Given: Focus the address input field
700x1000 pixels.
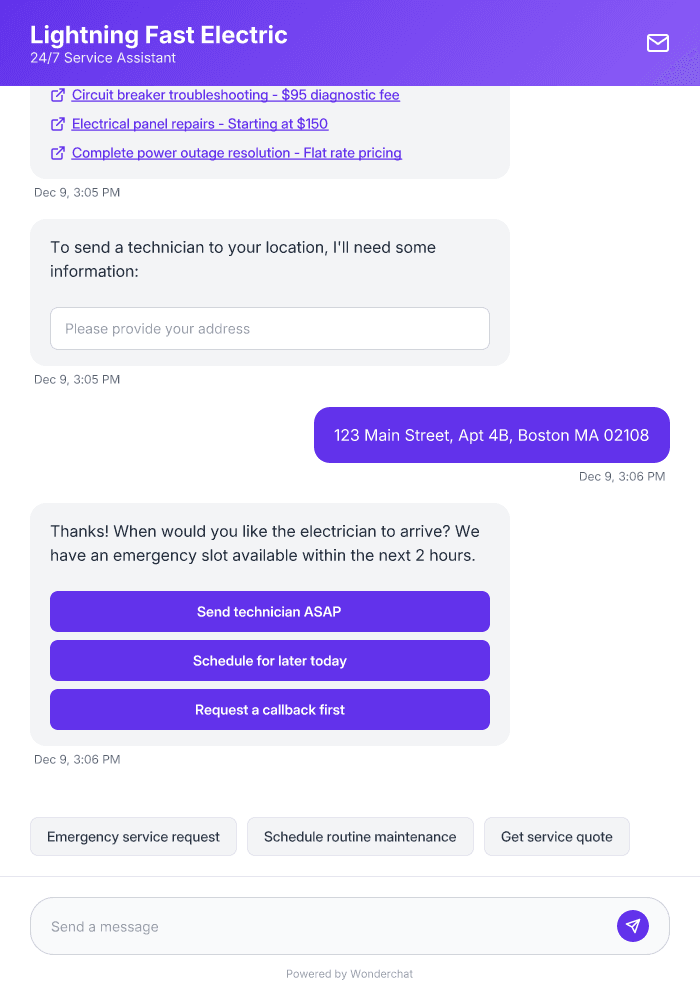Looking at the screenshot, I should (269, 328).
